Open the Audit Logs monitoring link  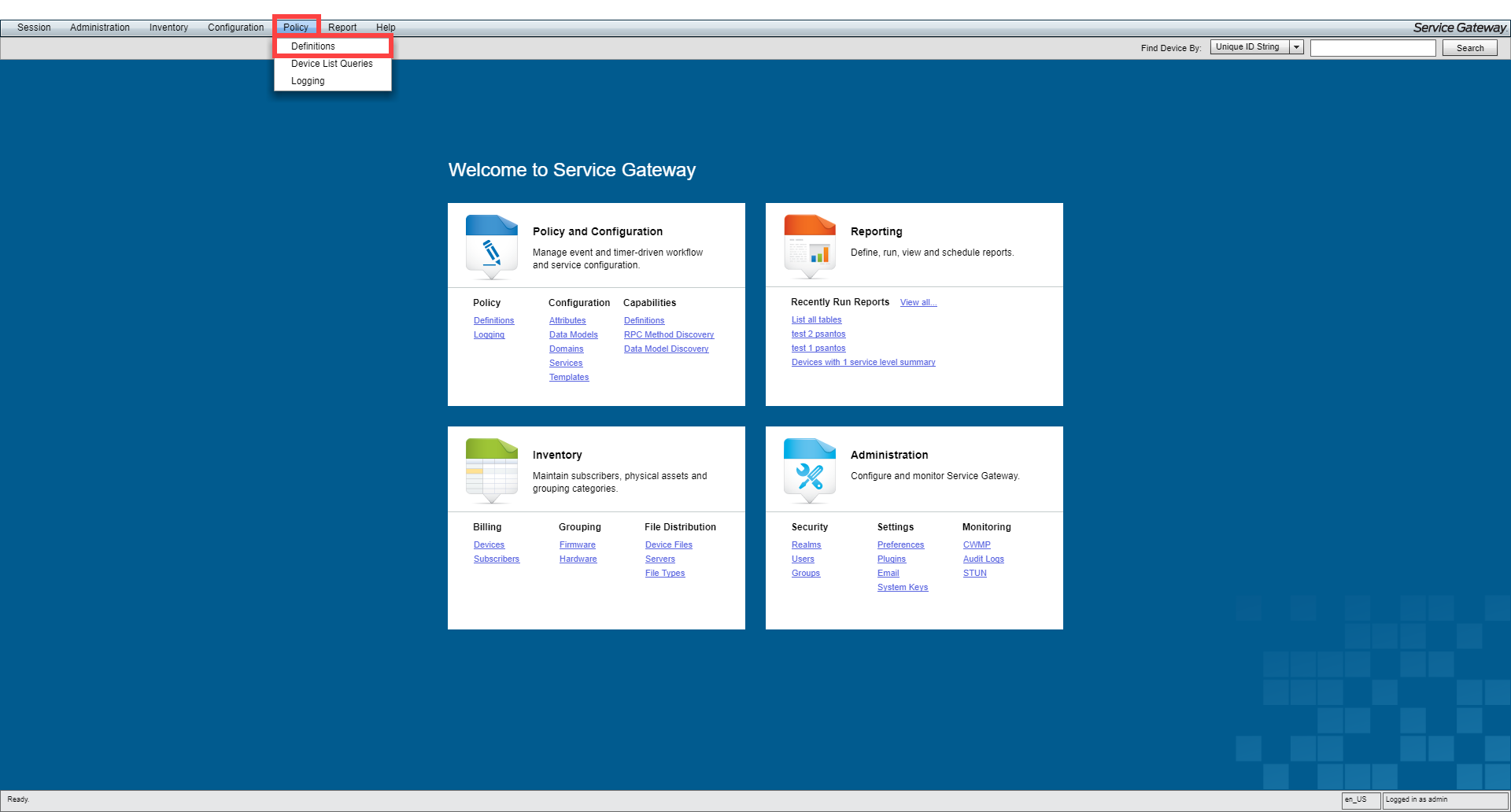983,559
